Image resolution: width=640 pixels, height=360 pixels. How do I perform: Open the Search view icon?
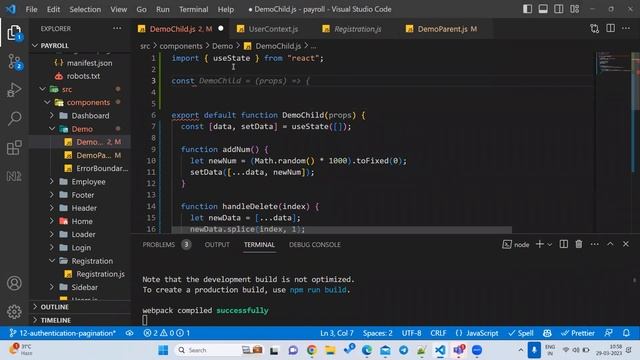click(x=14, y=118)
